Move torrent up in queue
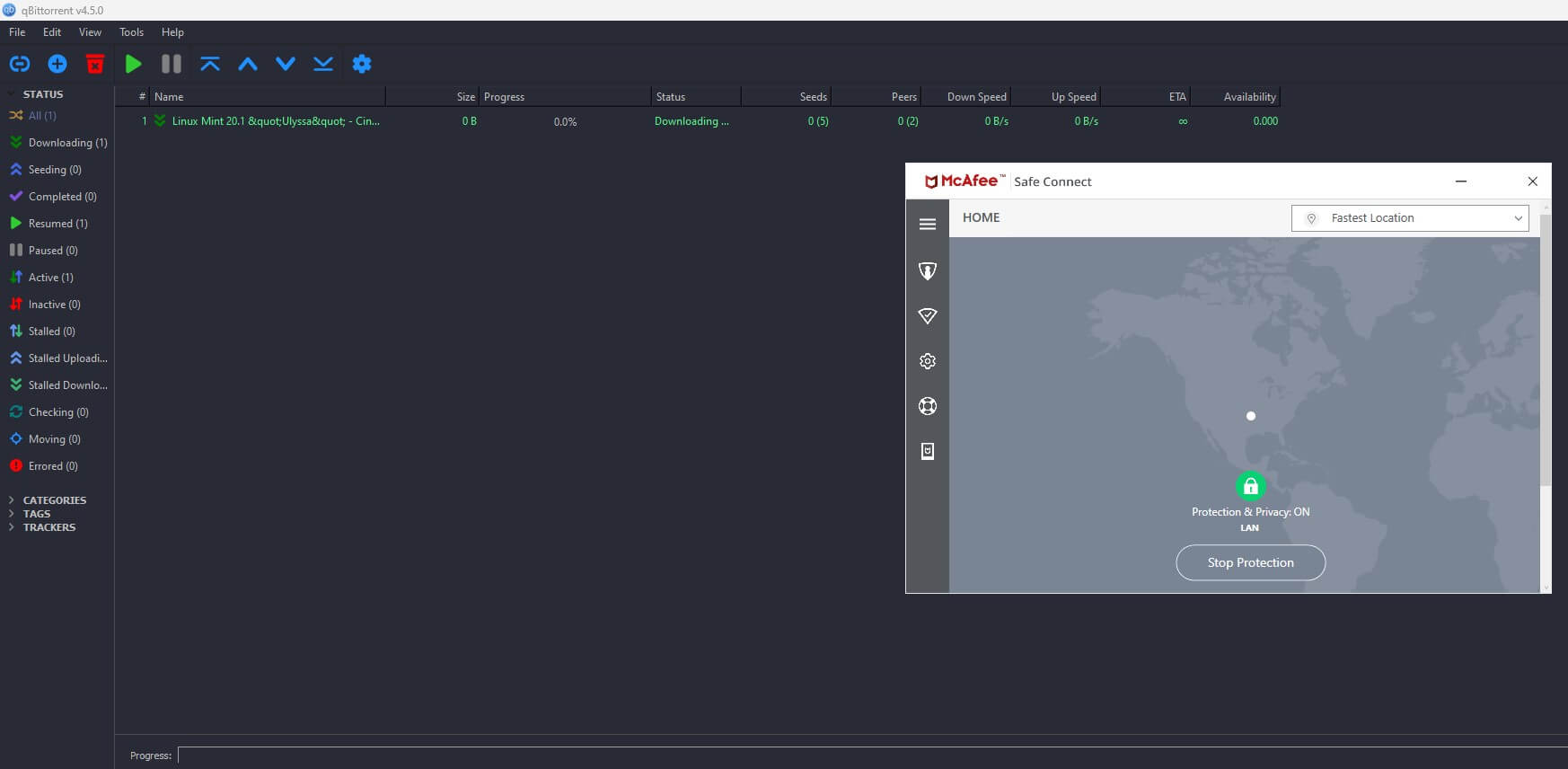Viewport: 1568px width, 769px height. (x=248, y=64)
